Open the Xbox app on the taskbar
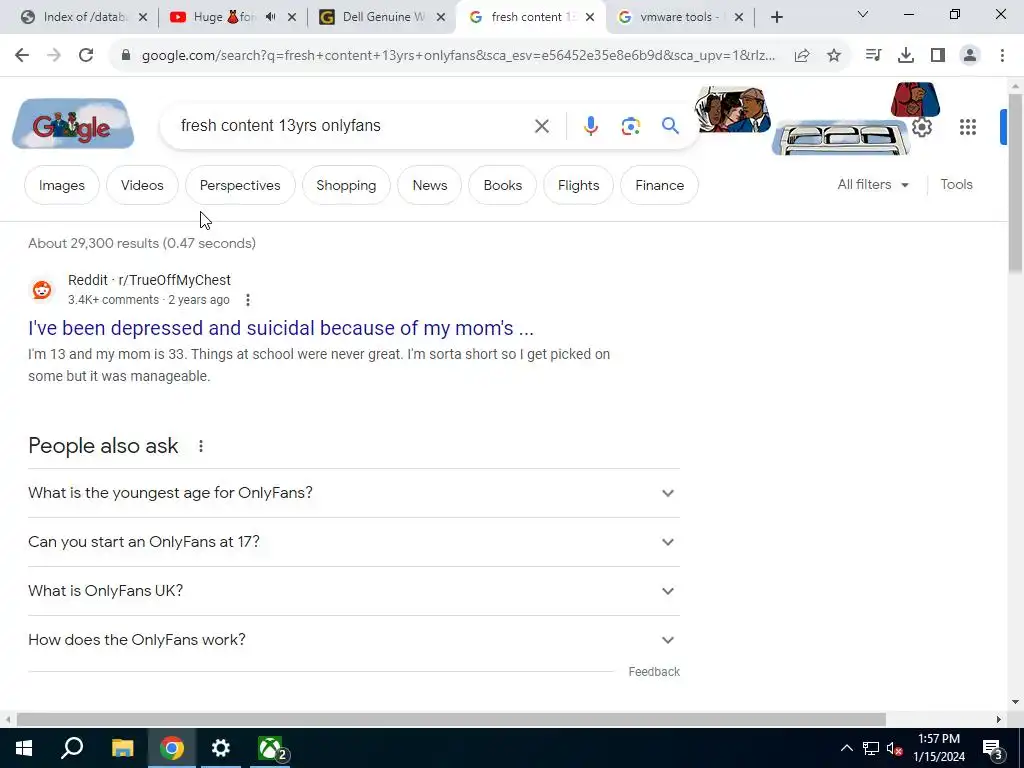Screen dimensions: 1024x768 270,748
